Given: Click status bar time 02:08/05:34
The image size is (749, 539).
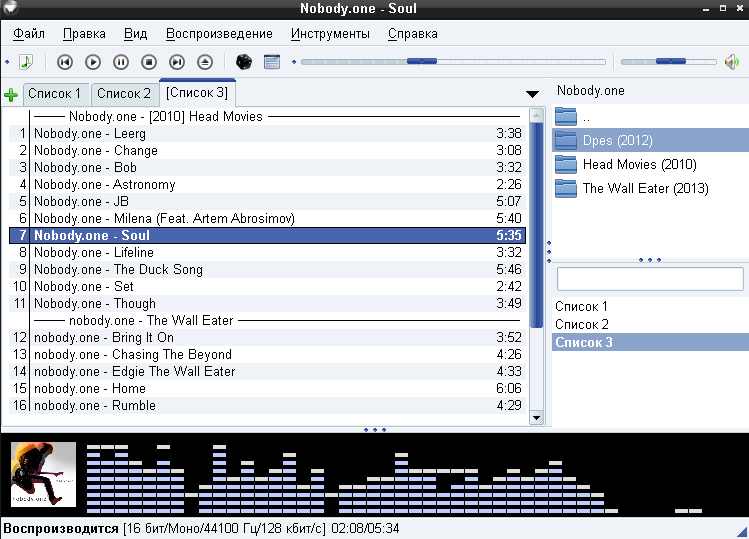Looking at the screenshot, I should (365, 528).
